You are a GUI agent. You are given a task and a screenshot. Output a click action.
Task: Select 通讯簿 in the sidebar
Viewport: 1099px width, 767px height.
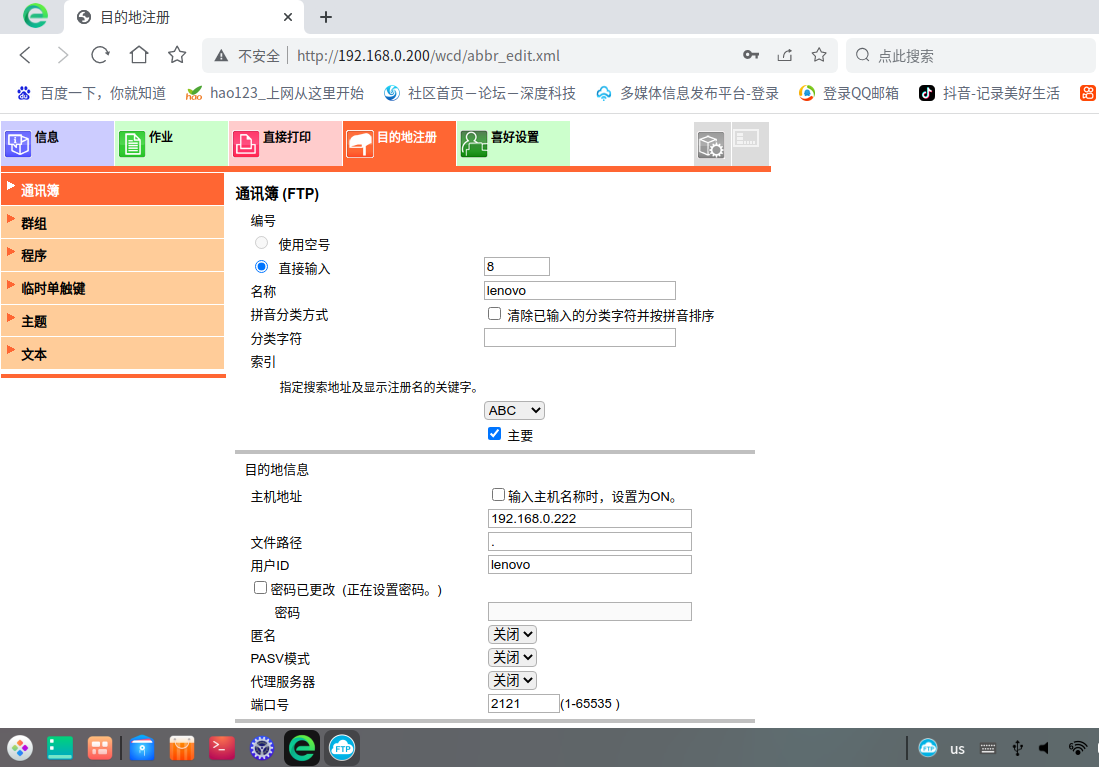(113, 190)
